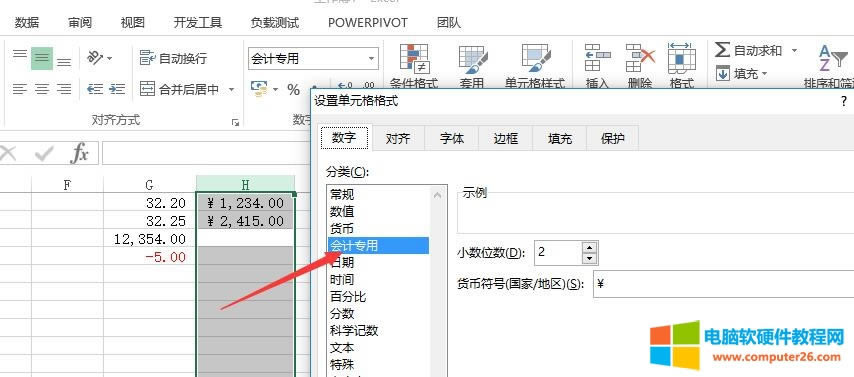The width and height of the screenshot is (854, 377).
Task: Open the 数据 ribbon tab
Action: click(27, 23)
